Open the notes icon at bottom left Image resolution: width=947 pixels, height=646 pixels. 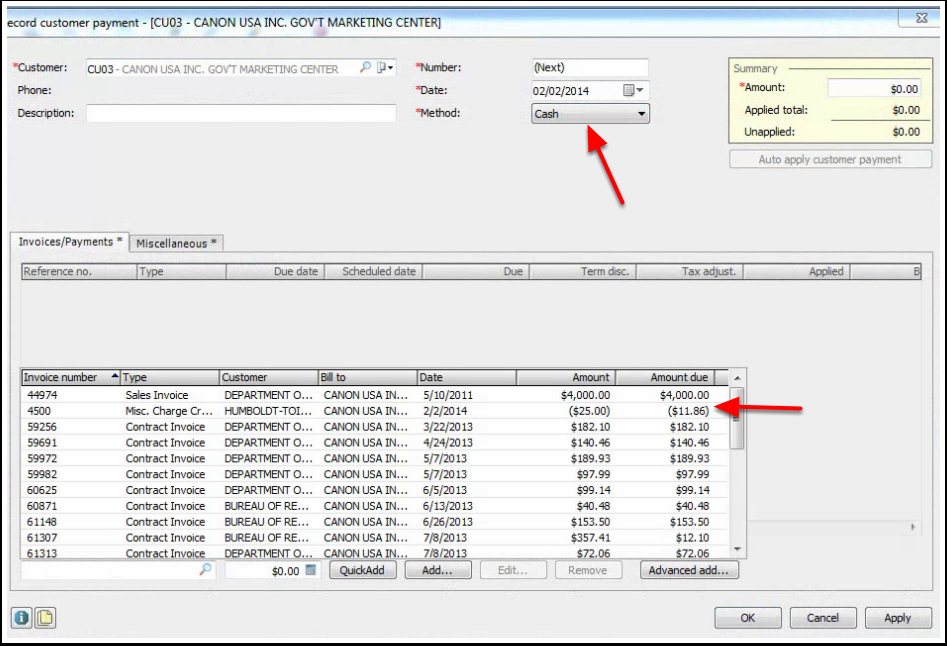point(45,618)
